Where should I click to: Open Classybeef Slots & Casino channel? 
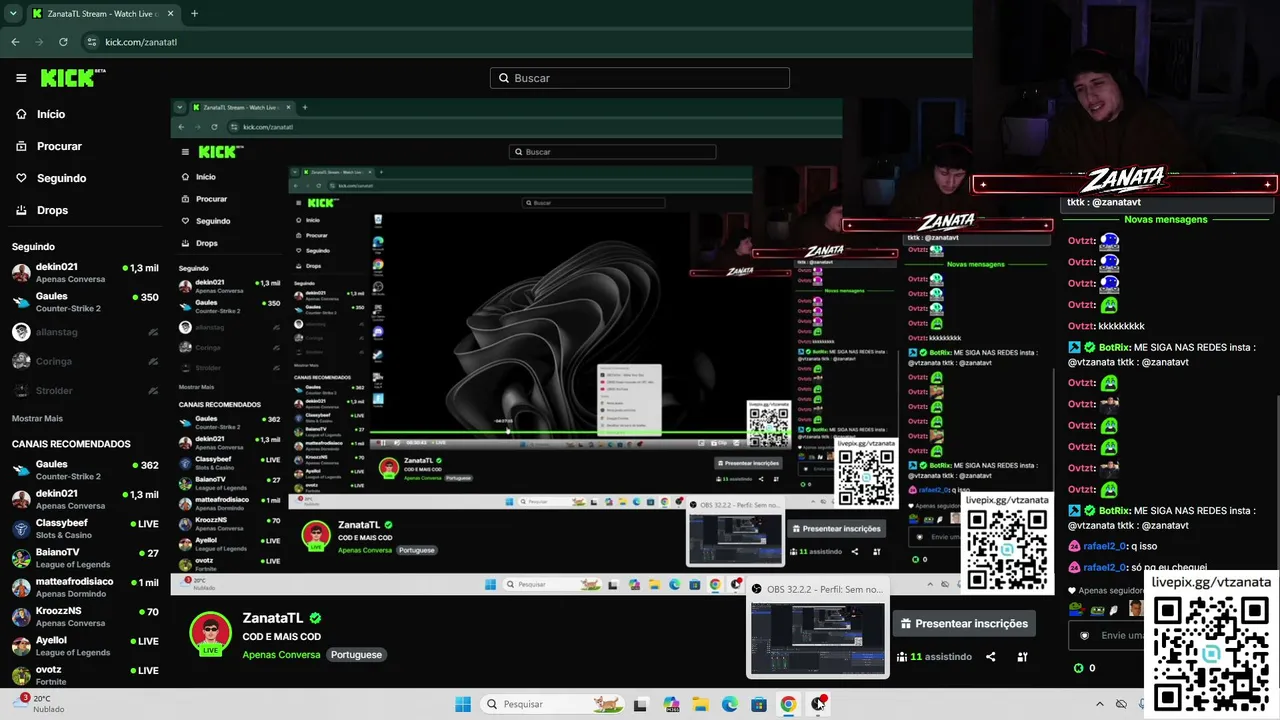point(85,529)
